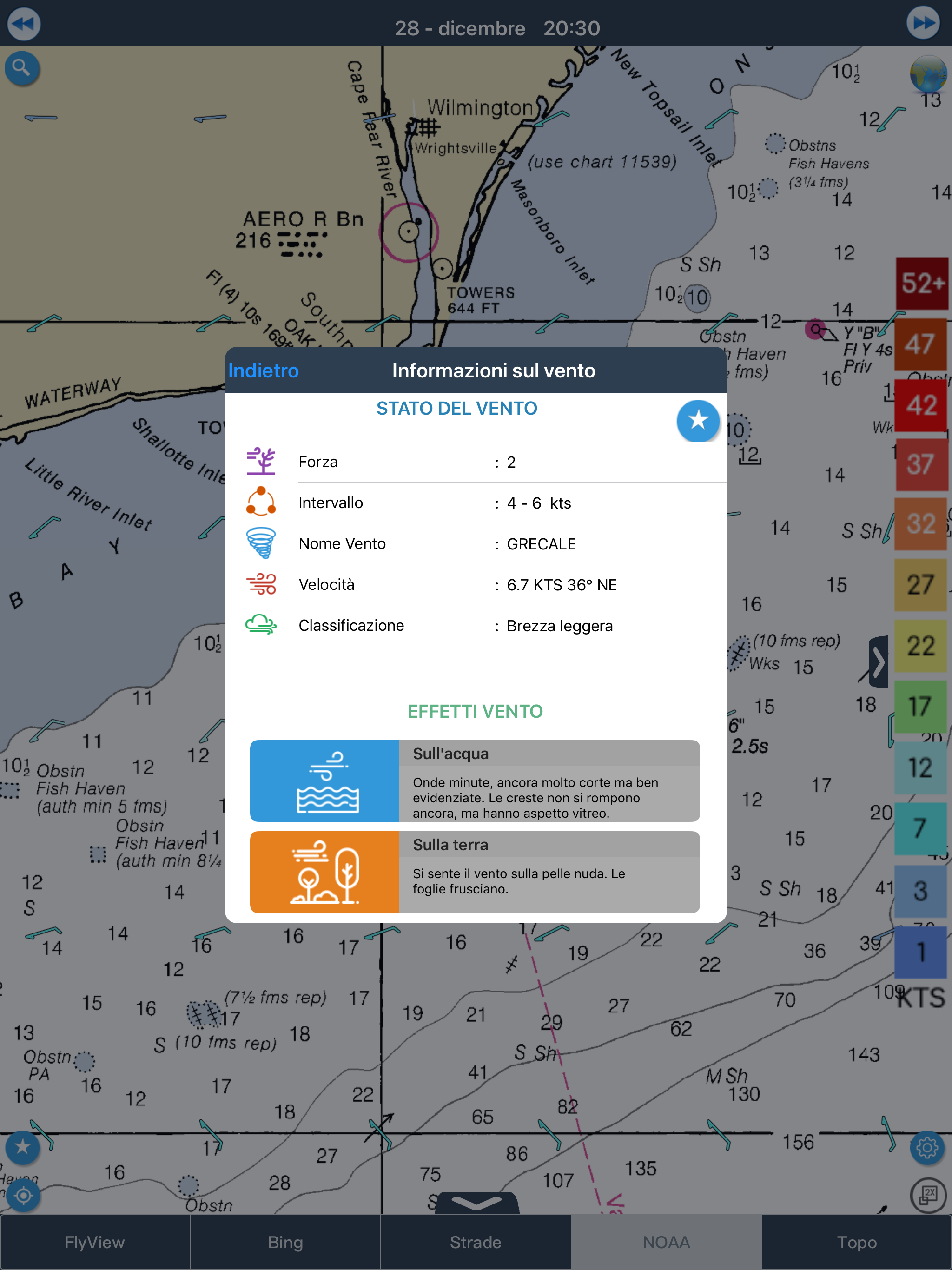
Task: Tap the date and time header
Action: tap(497, 28)
